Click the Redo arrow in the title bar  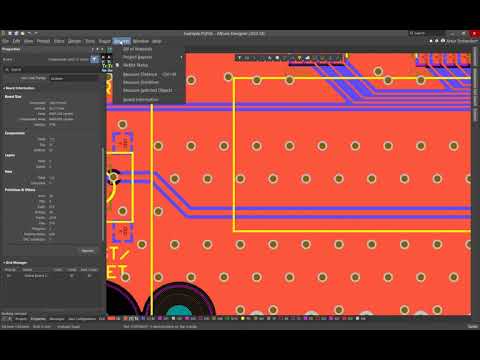point(36,33)
